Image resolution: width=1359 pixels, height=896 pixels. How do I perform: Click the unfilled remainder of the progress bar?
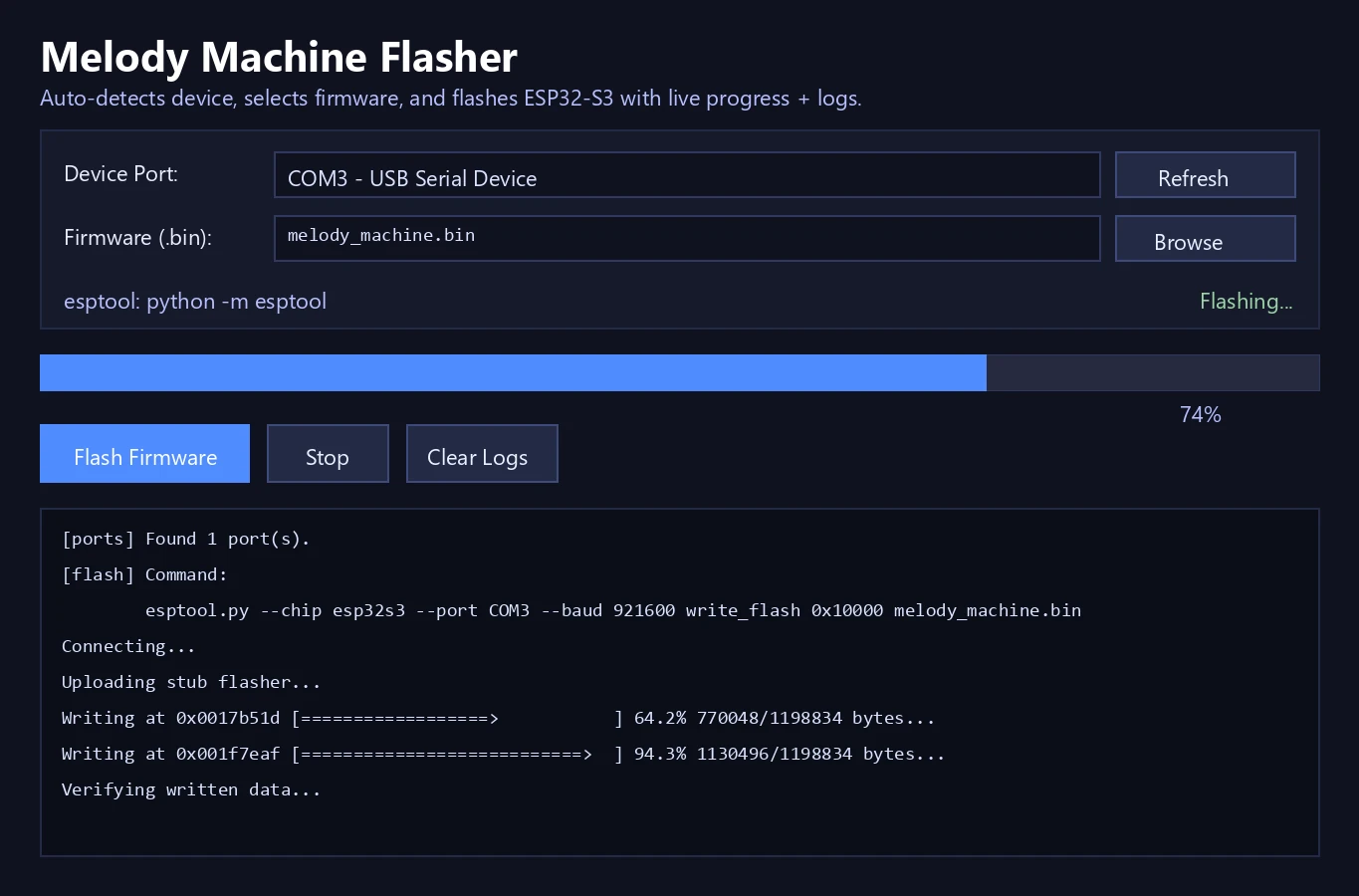pos(1152,373)
